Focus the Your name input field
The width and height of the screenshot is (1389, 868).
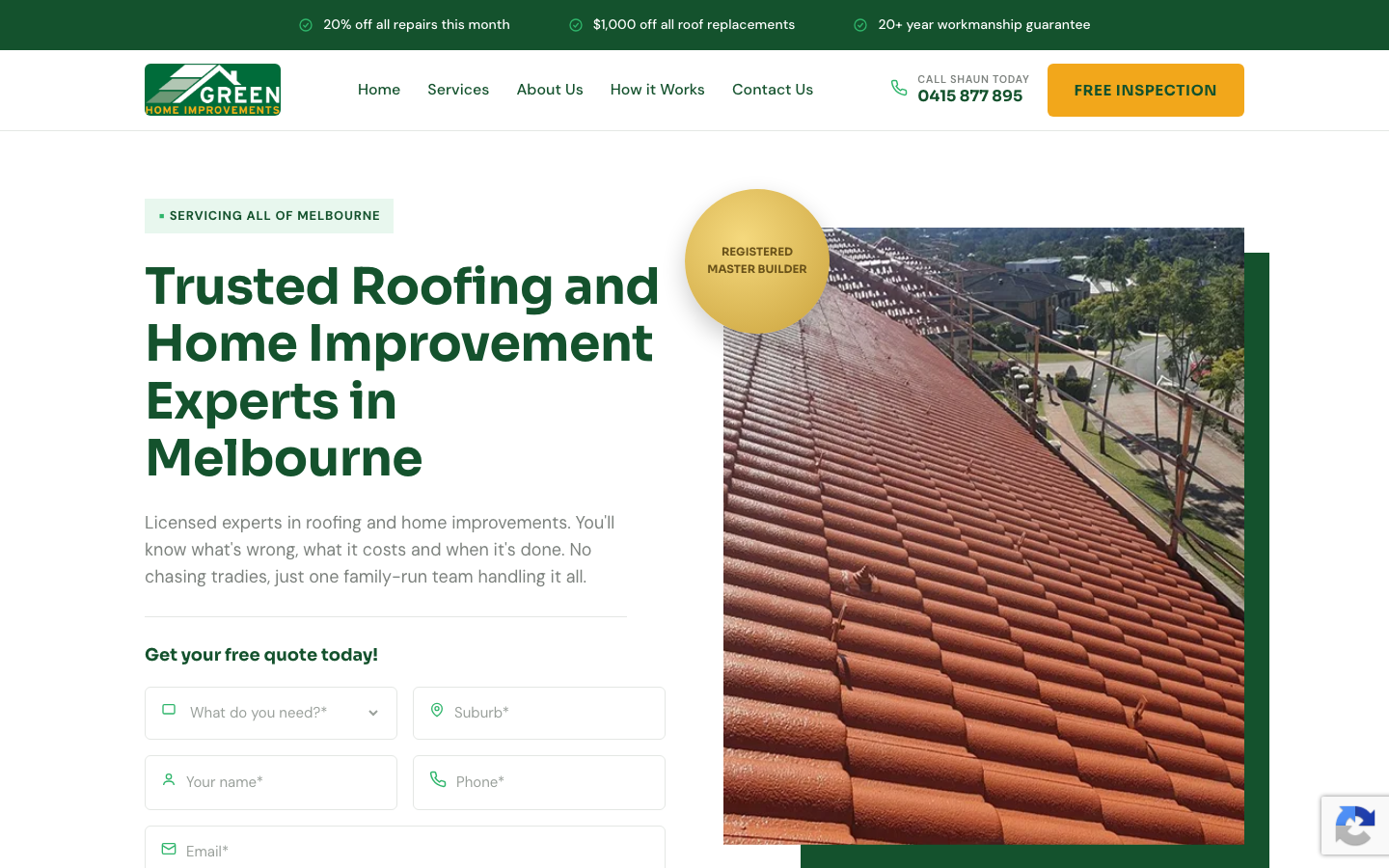click(271, 782)
